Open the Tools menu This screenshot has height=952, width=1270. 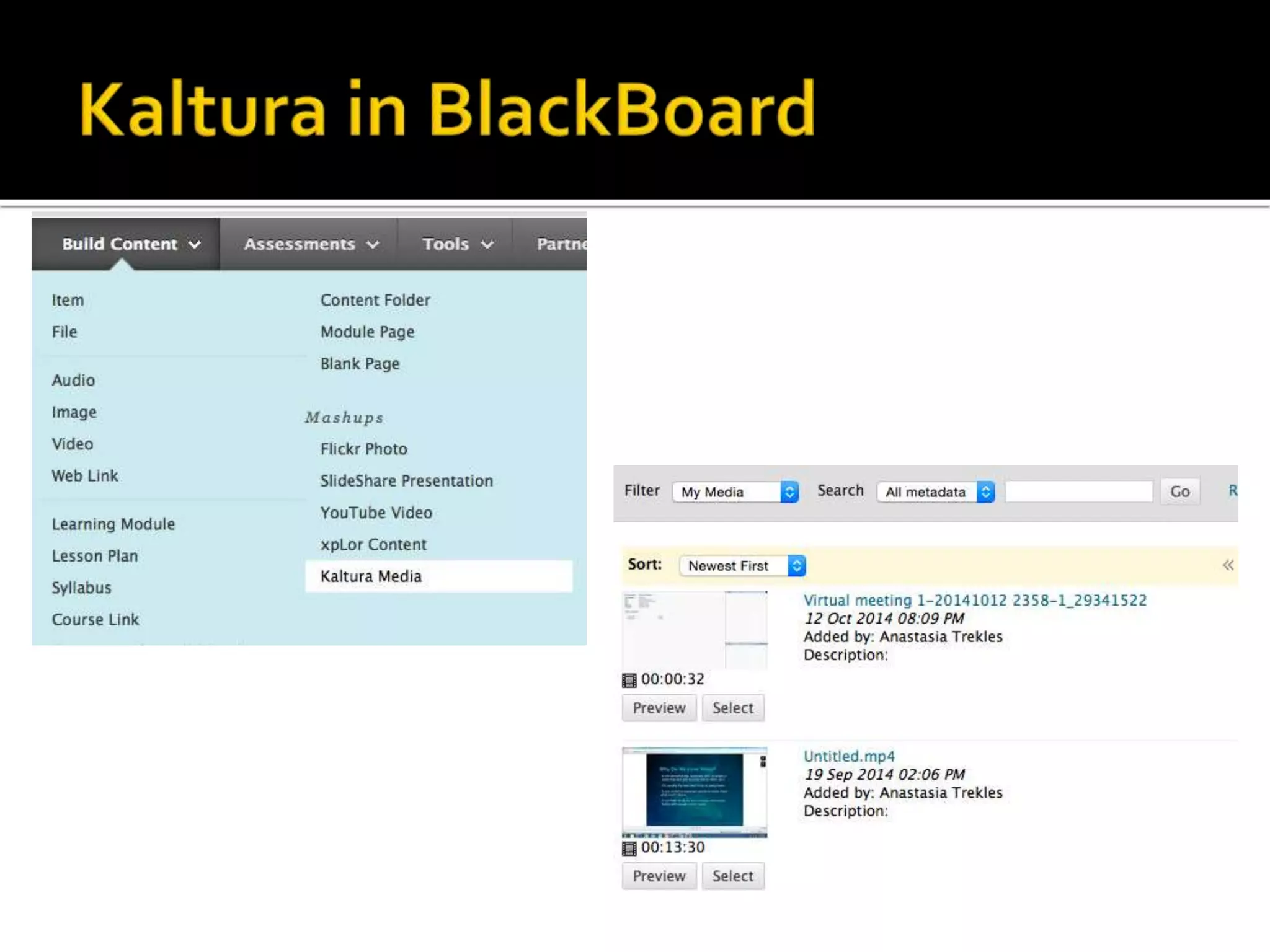coord(457,244)
